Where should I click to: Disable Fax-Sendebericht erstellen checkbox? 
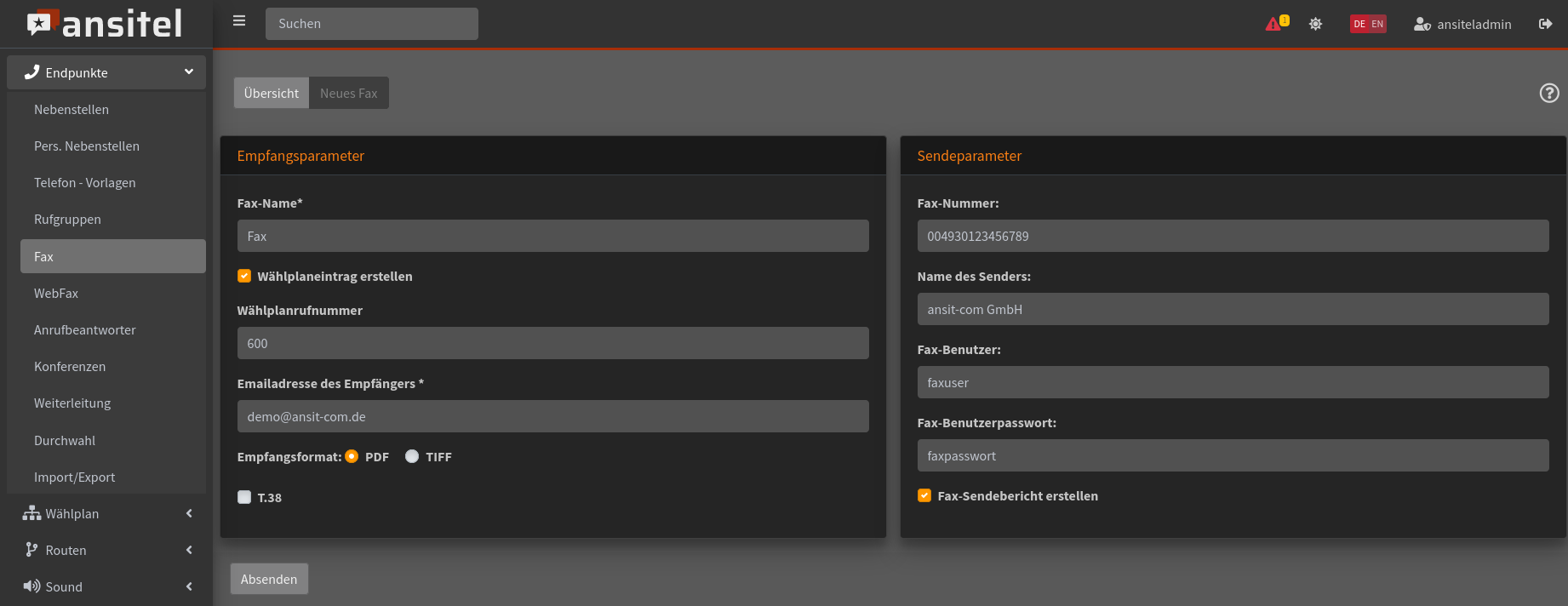pyautogui.click(x=924, y=495)
